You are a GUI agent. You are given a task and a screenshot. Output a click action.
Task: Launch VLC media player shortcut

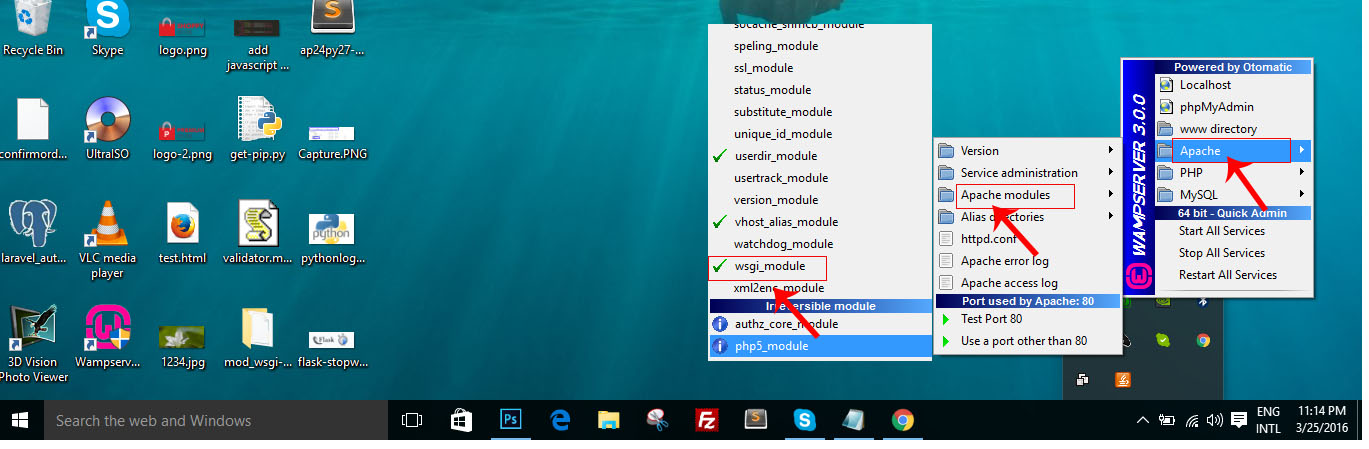tap(107, 240)
